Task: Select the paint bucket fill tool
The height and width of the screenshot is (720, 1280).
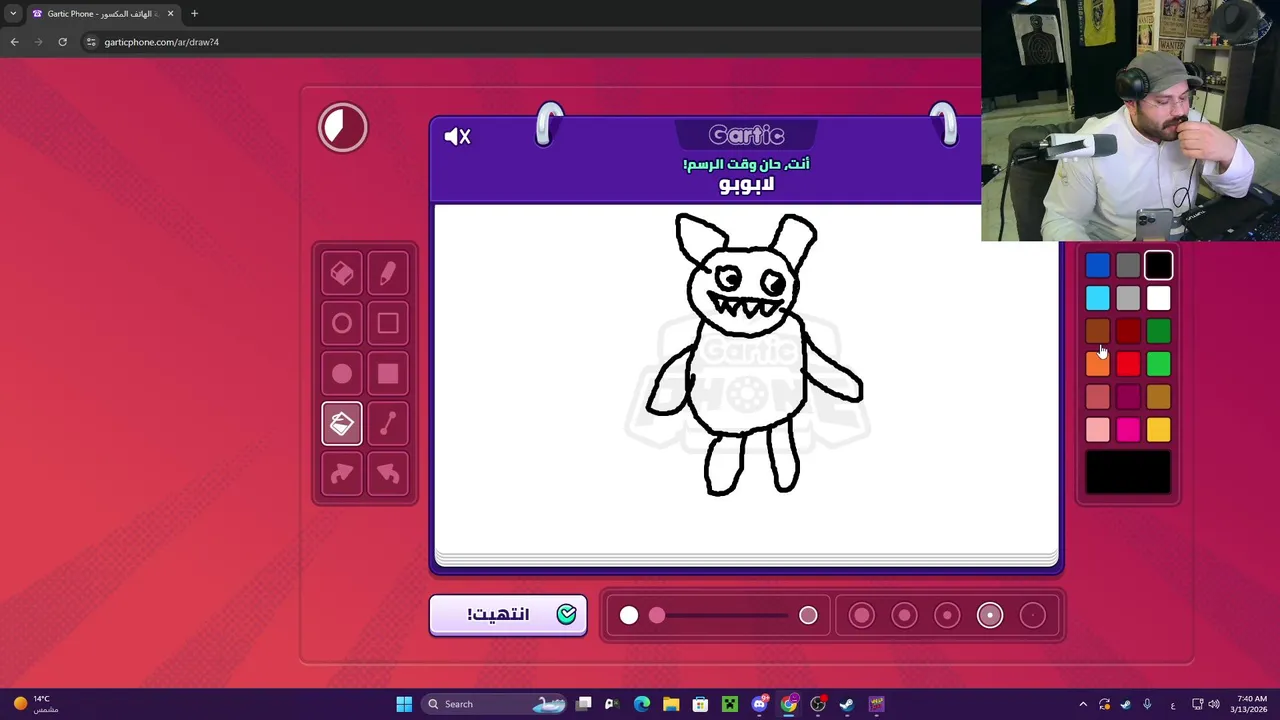Action: click(342, 424)
